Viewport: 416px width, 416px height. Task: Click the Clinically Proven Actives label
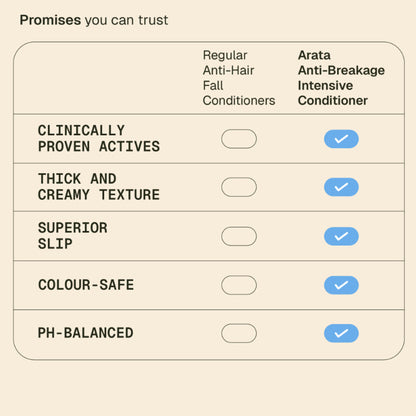[99, 139]
